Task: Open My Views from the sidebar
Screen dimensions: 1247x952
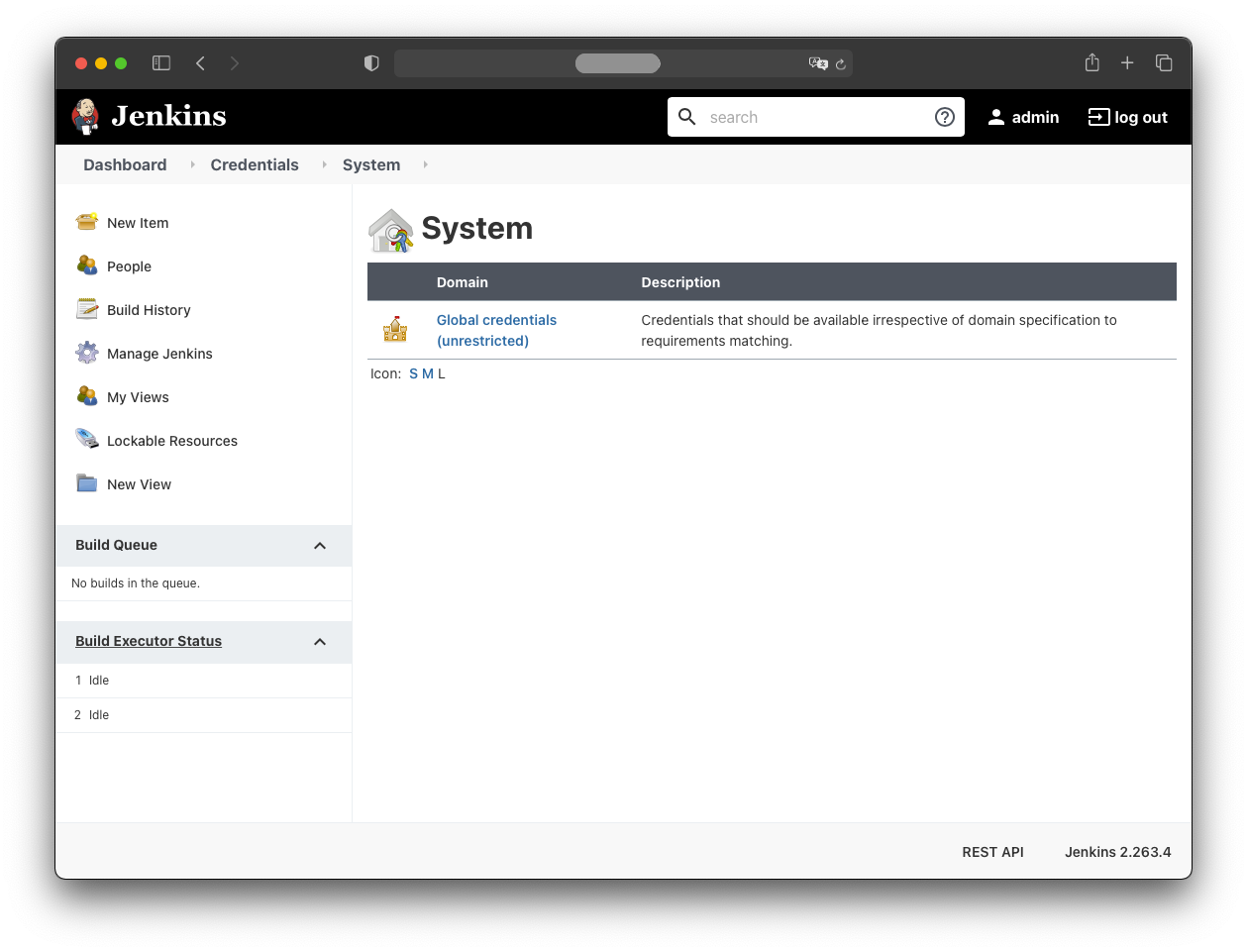Action: pos(138,397)
